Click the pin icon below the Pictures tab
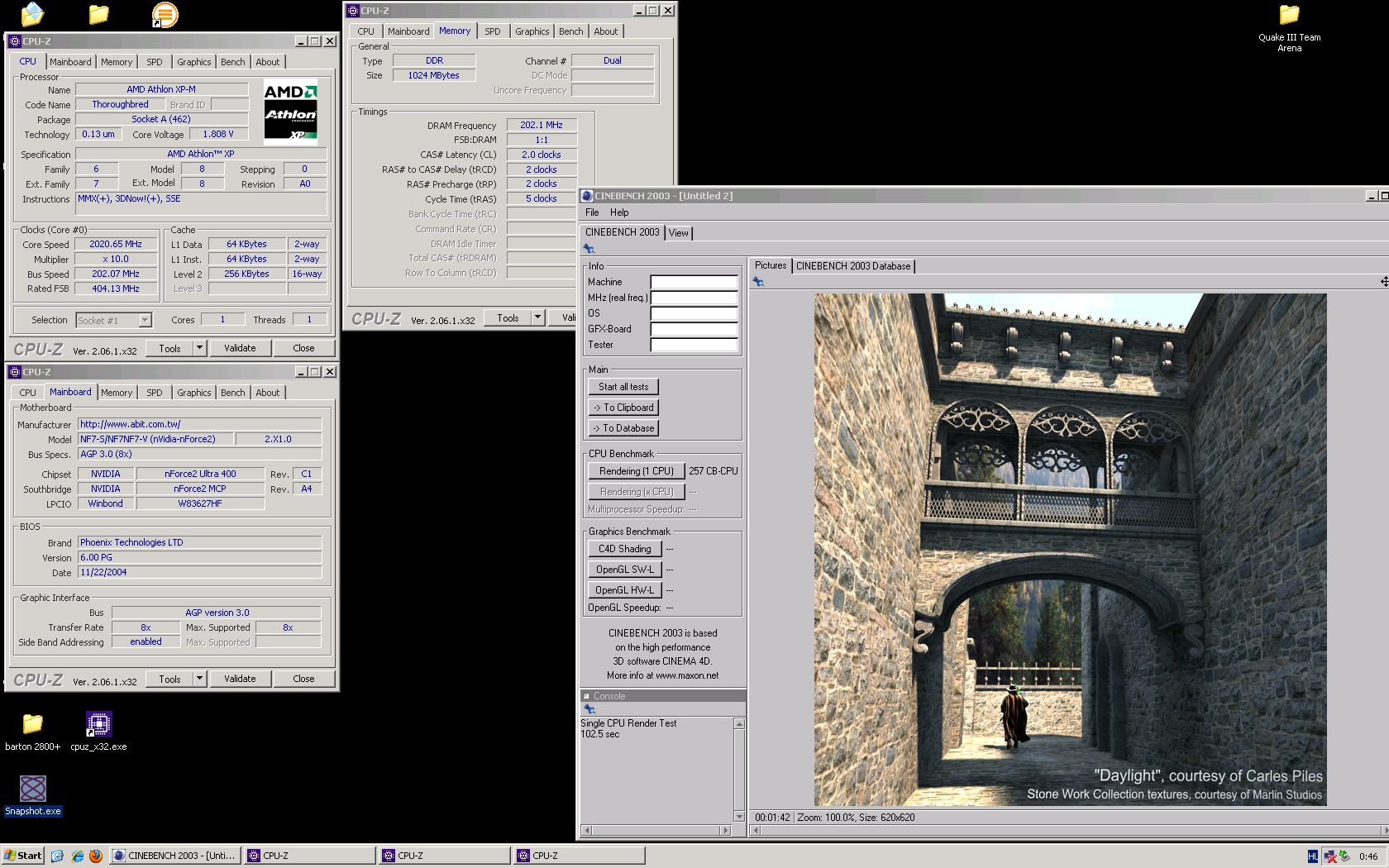 pos(758,282)
